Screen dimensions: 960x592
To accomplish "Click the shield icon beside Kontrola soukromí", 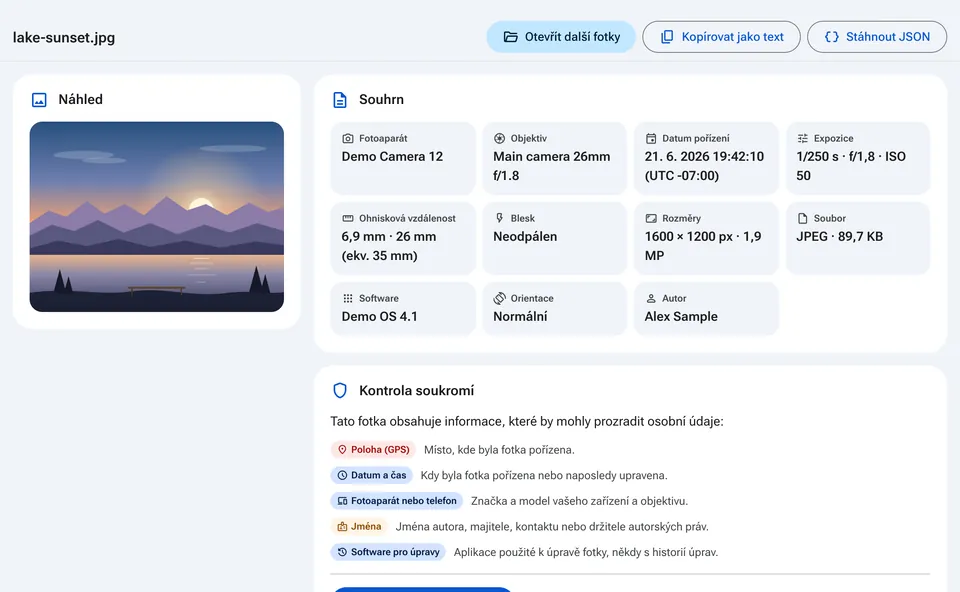I will click(x=340, y=391).
